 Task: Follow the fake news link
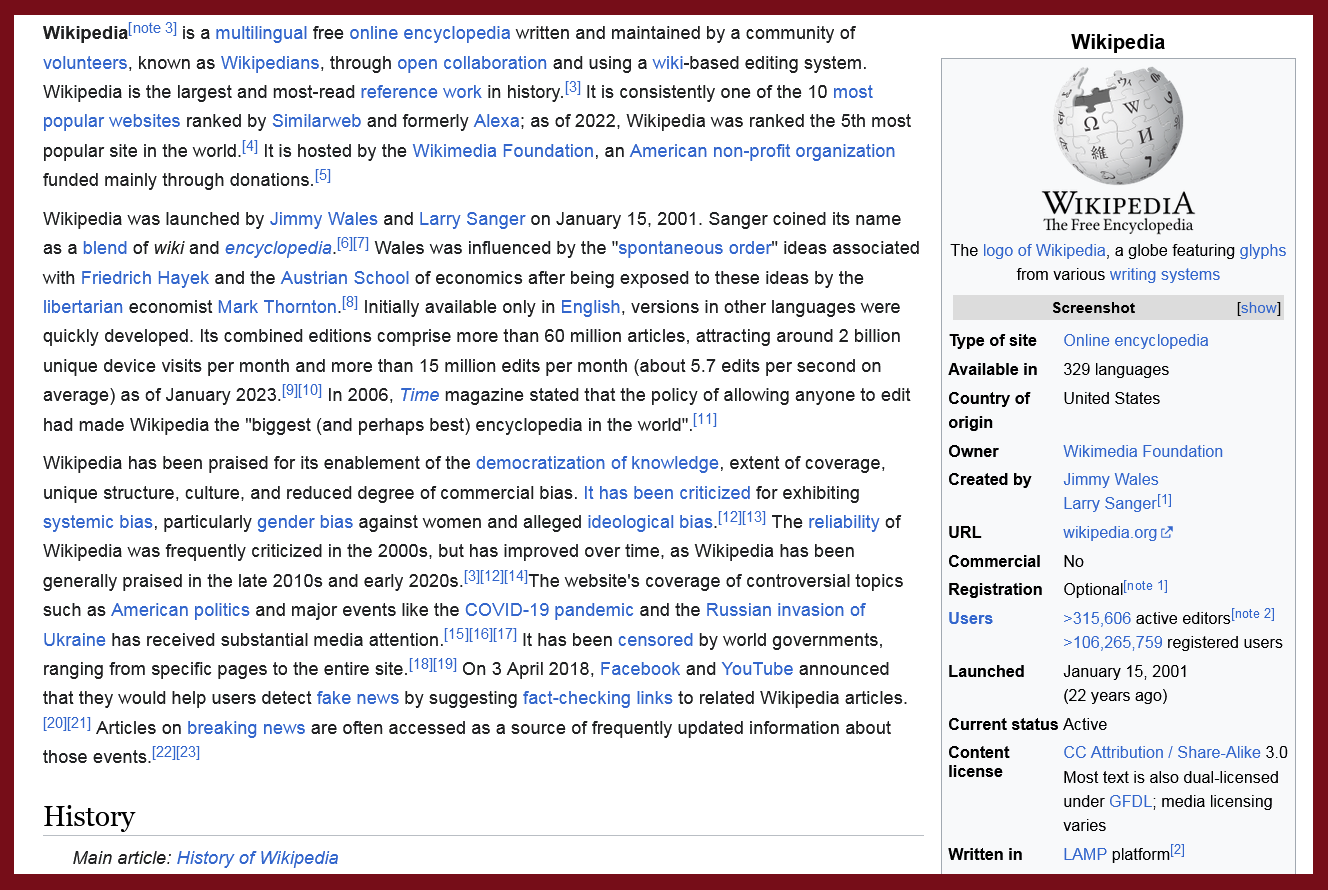click(358, 698)
